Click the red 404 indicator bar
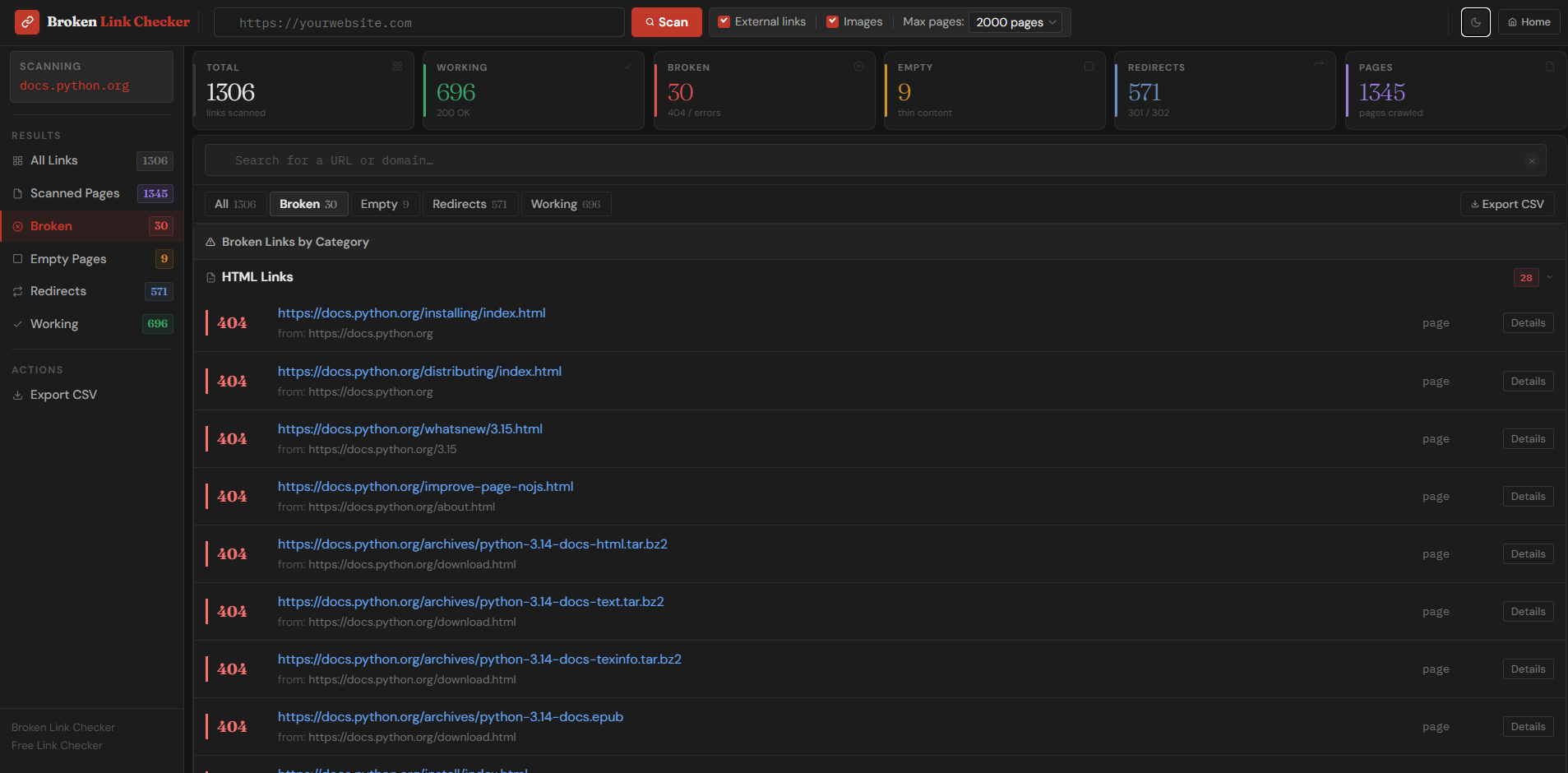The image size is (1568, 773). [206, 322]
